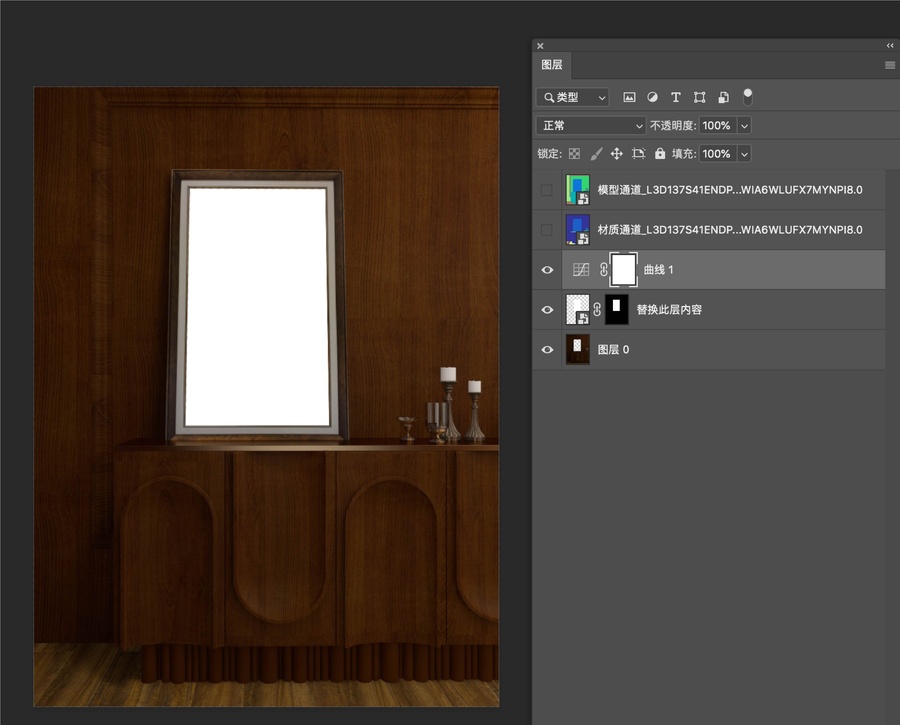The height and width of the screenshot is (725, 900).
Task: Toggle mask link icon on 曲线 1
Action: click(603, 269)
